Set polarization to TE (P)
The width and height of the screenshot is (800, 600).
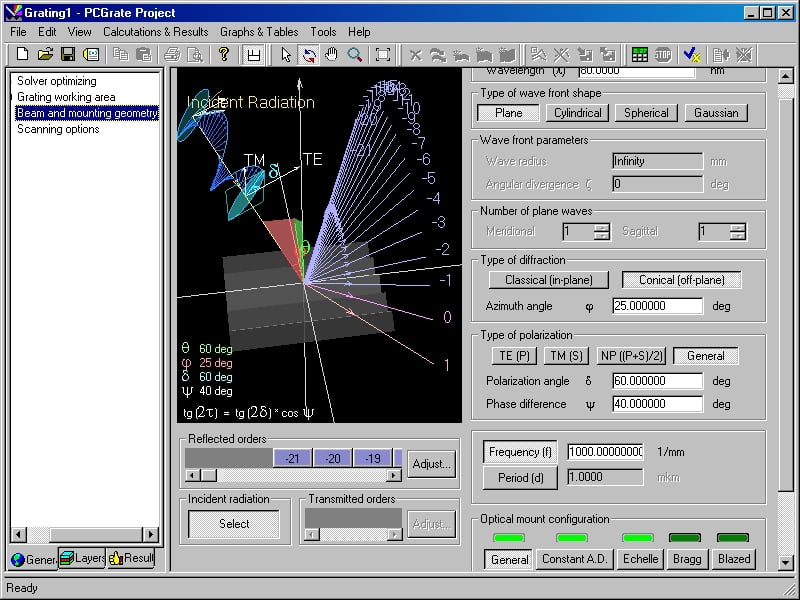(514, 356)
